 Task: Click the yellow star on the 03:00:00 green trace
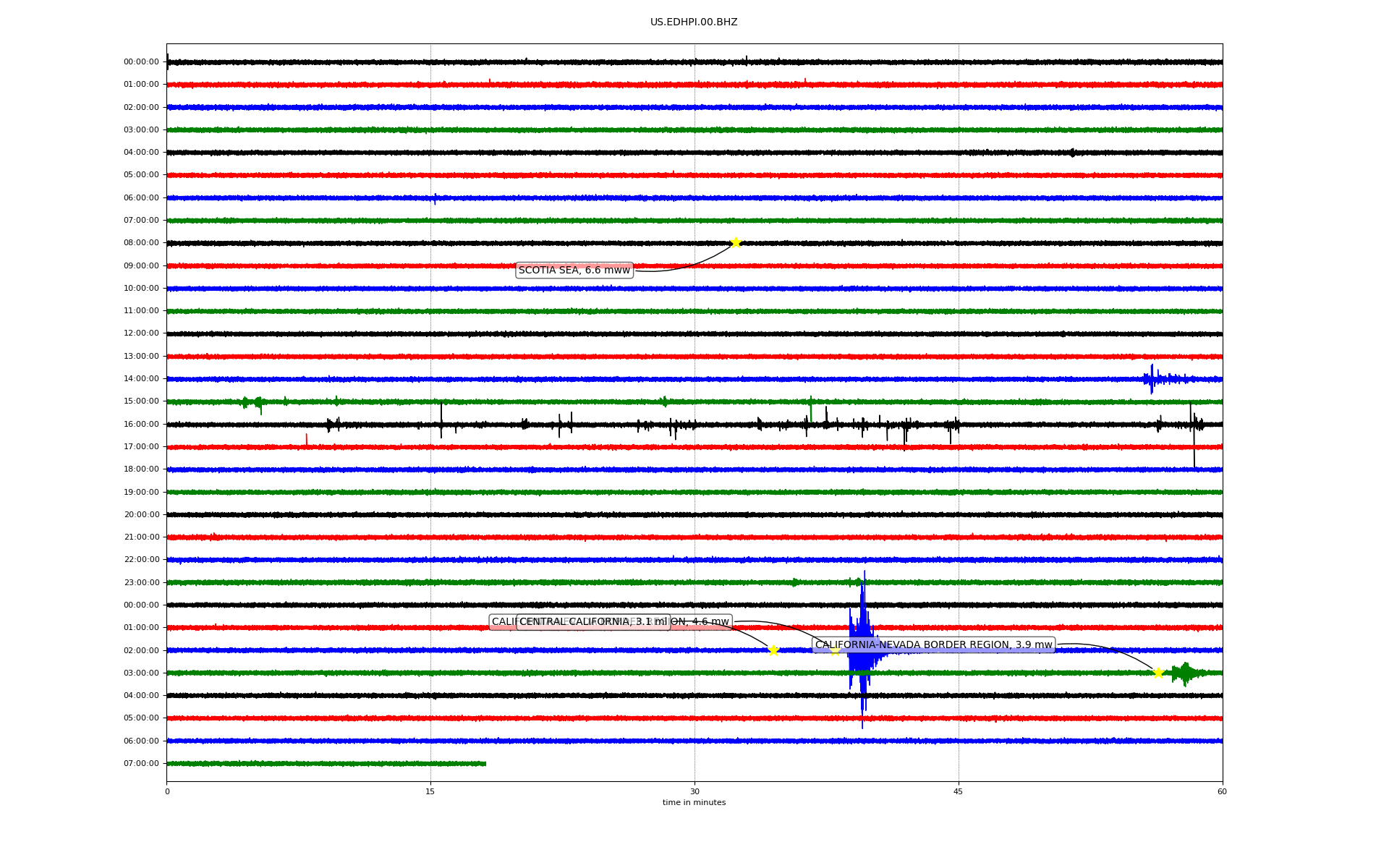pyautogui.click(x=1158, y=673)
